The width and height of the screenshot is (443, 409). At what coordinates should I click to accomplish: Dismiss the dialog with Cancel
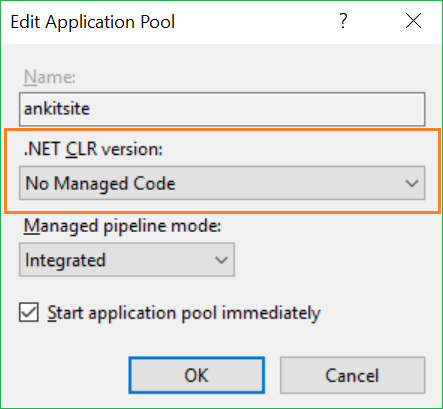pos(352,375)
